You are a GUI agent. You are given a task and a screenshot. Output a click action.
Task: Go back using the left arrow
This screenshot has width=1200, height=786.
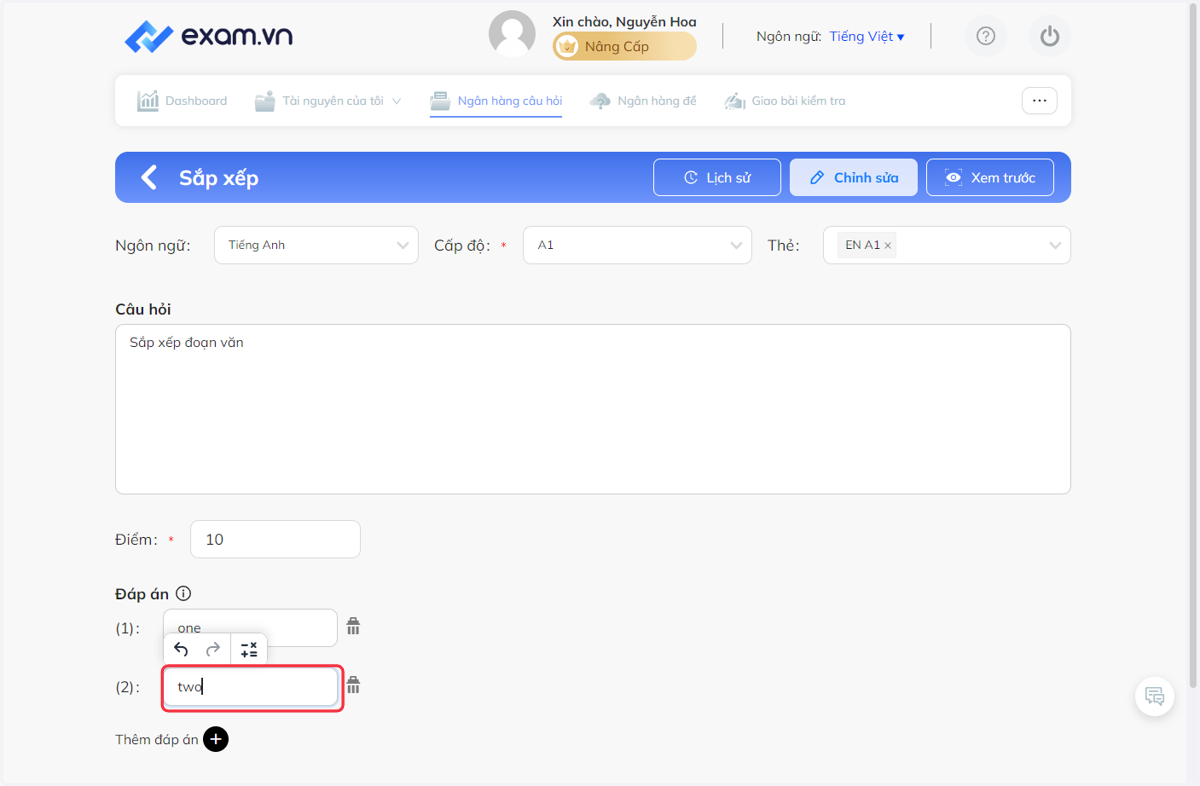(x=149, y=178)
